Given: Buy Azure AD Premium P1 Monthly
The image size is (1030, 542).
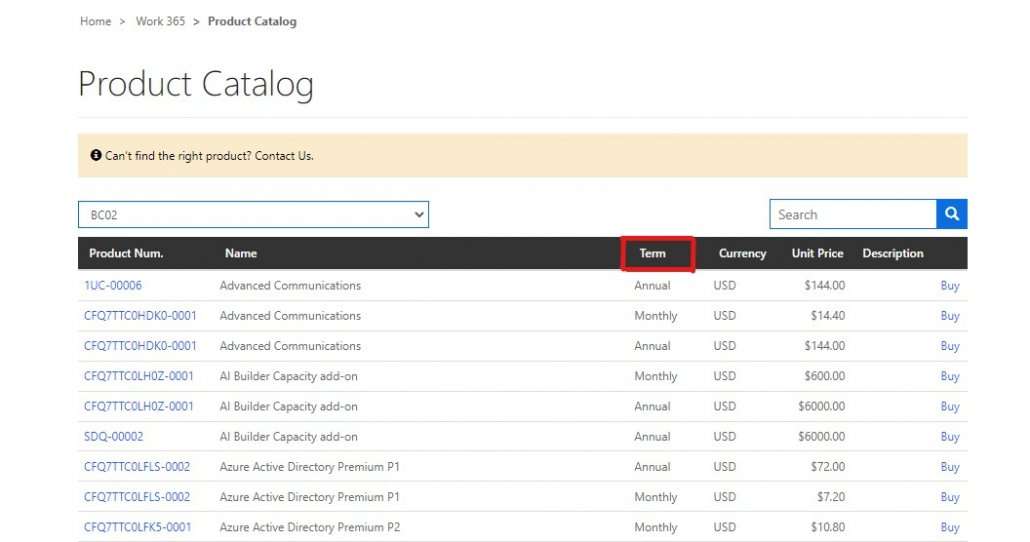Looking at the screenshot, I should pos(950,497).
